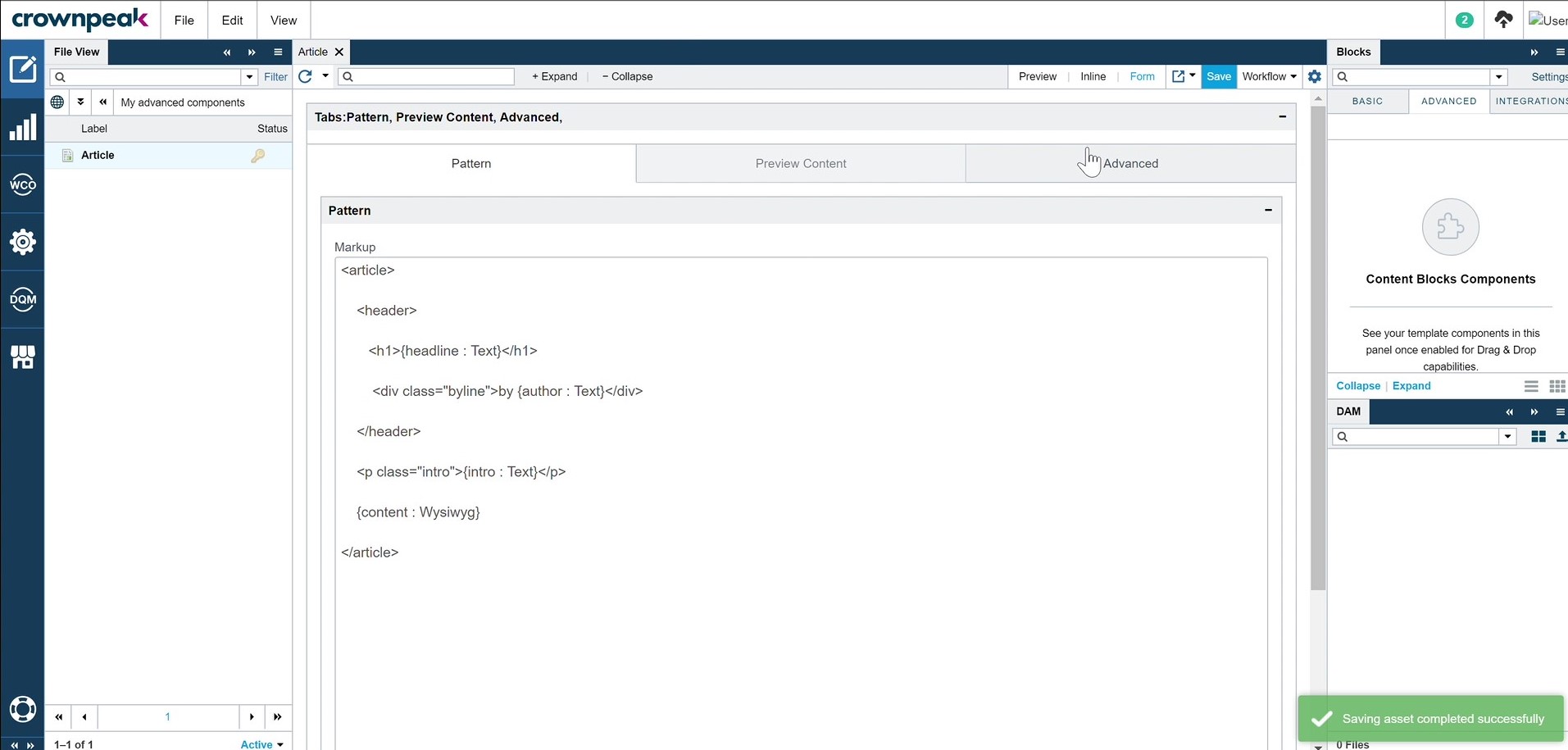
Task: Open the WCO sidebar icon
Action: 23,184
